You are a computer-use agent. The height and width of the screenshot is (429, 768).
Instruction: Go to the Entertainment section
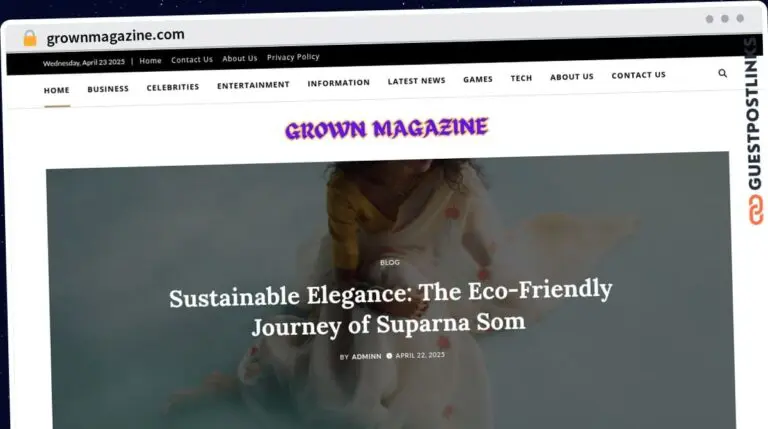[x=253, y=85]
